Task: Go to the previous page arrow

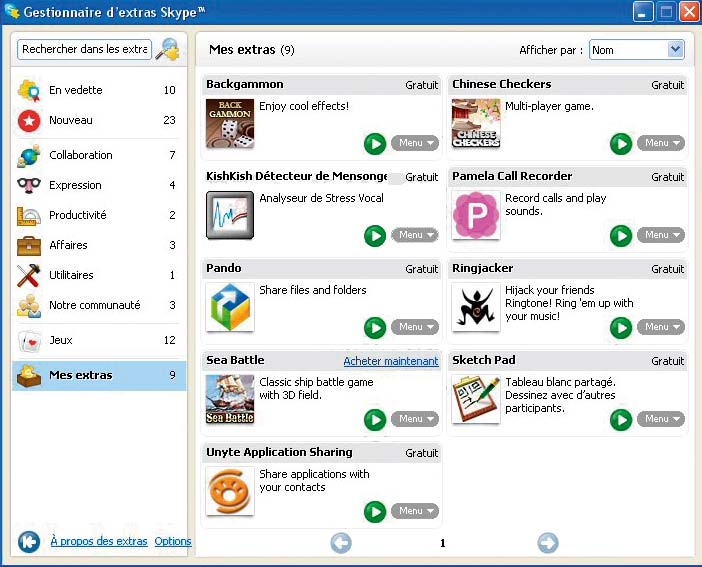Action: [x=341, y=543]
